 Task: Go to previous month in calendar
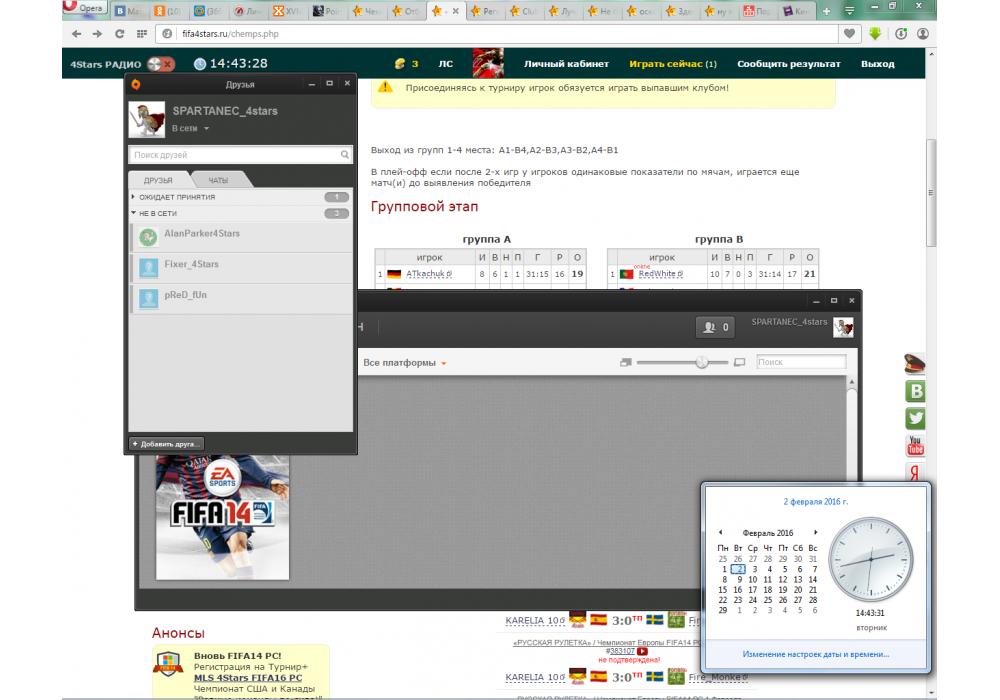point(721,532)
